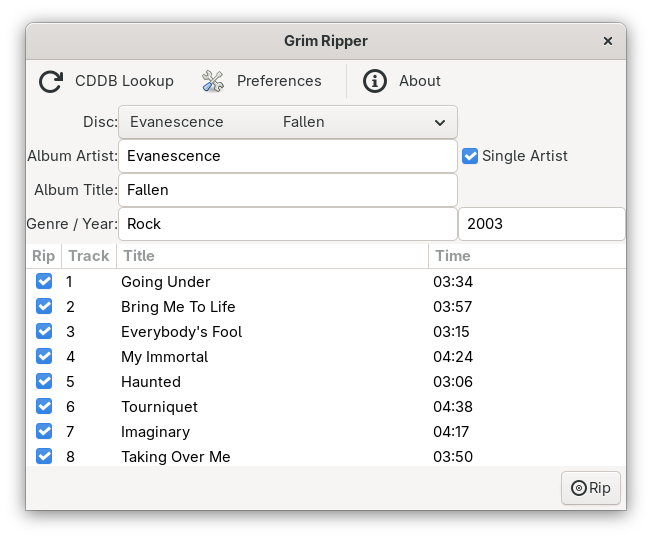Select the Imaginary title
The width and height of the screenshot is (652, 539).
click(x=156, y=431)
